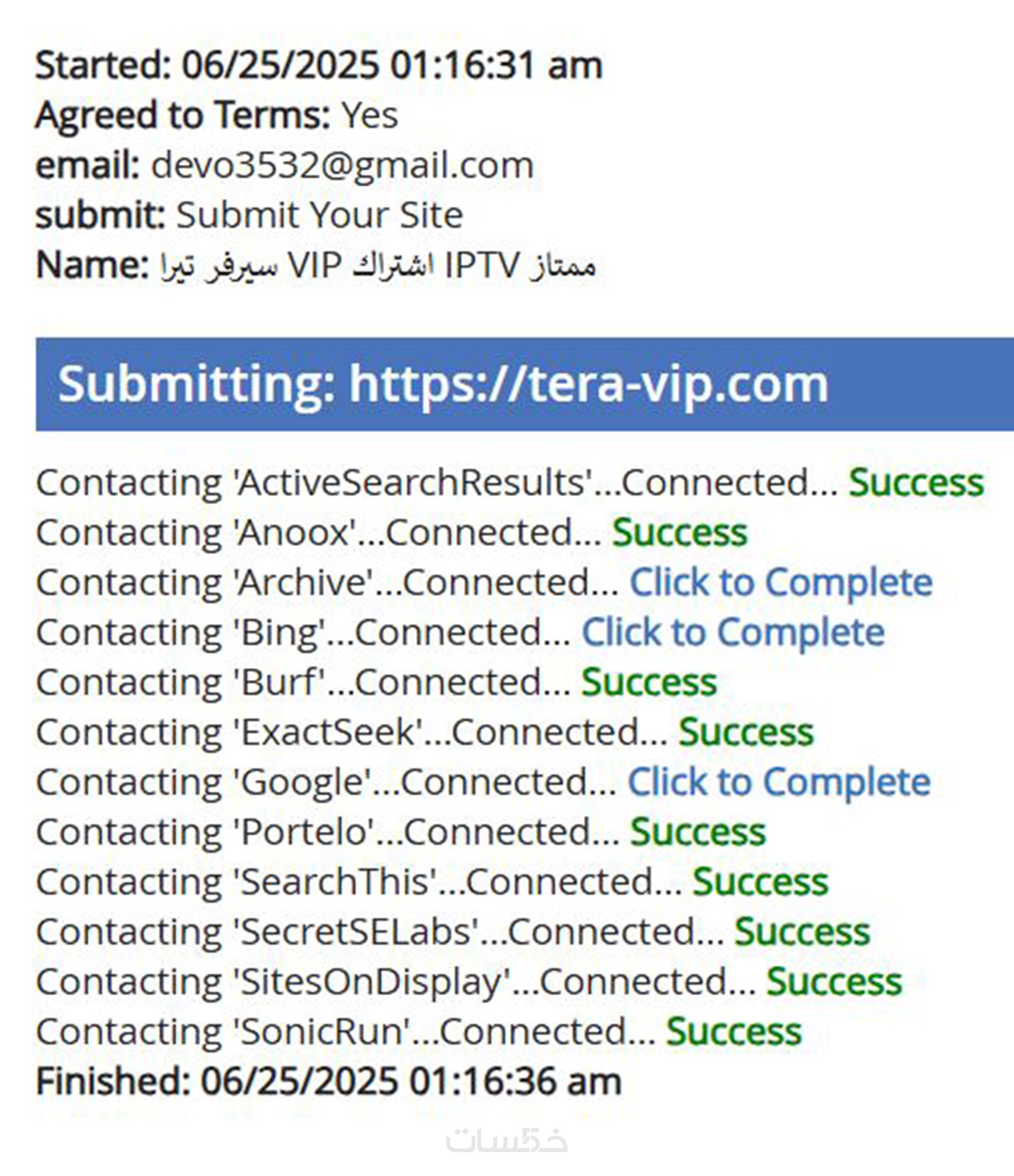The image size is (1014, 1176).
Task: Click to Complete the Bing submission
Action: click(x=732, y=632)
